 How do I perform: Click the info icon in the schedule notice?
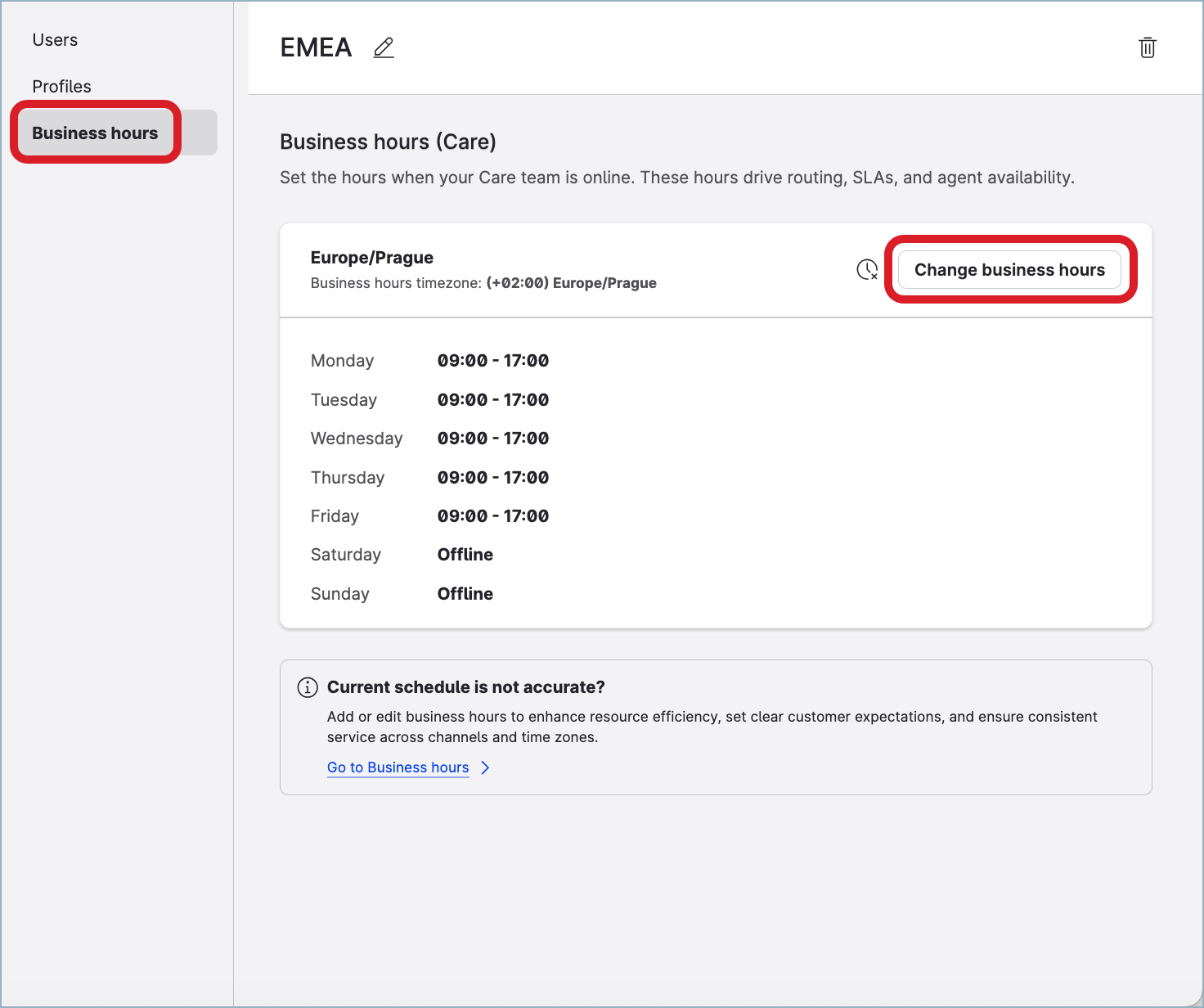coord(308,687)
